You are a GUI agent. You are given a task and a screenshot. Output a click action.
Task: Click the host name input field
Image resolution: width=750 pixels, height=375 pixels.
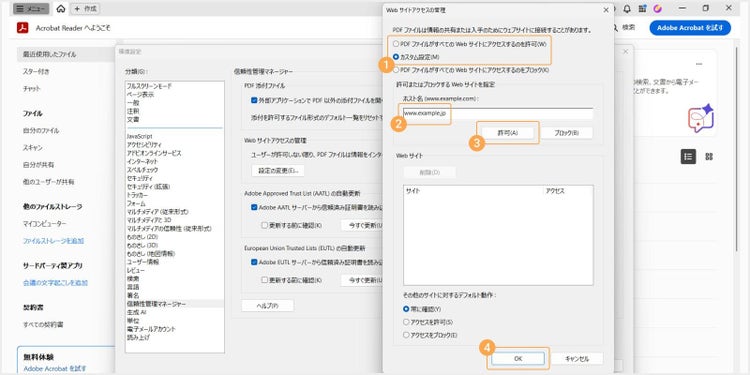point(497,113)
